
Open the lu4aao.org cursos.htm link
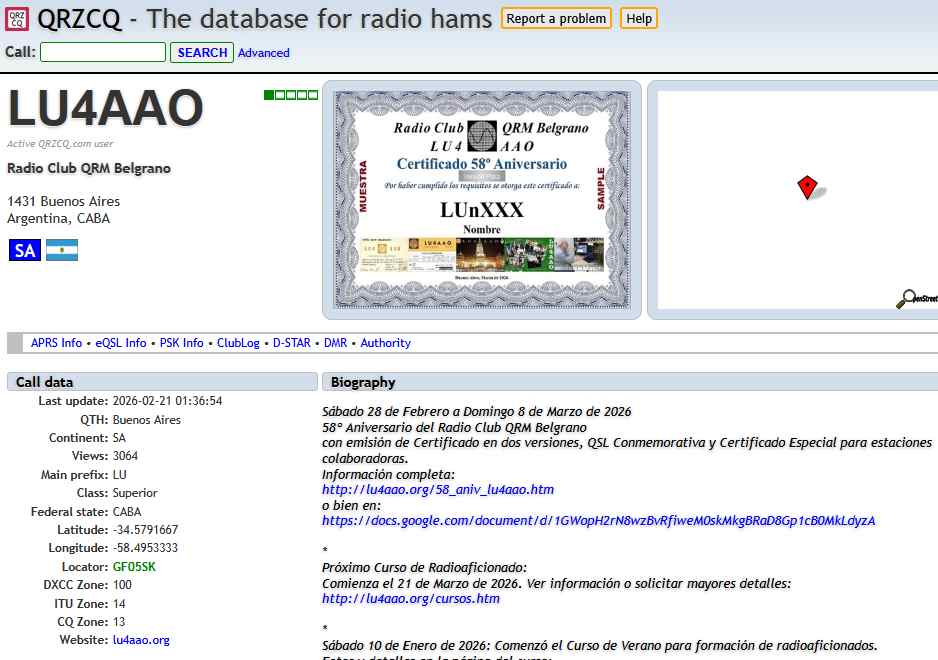point(410,599)
